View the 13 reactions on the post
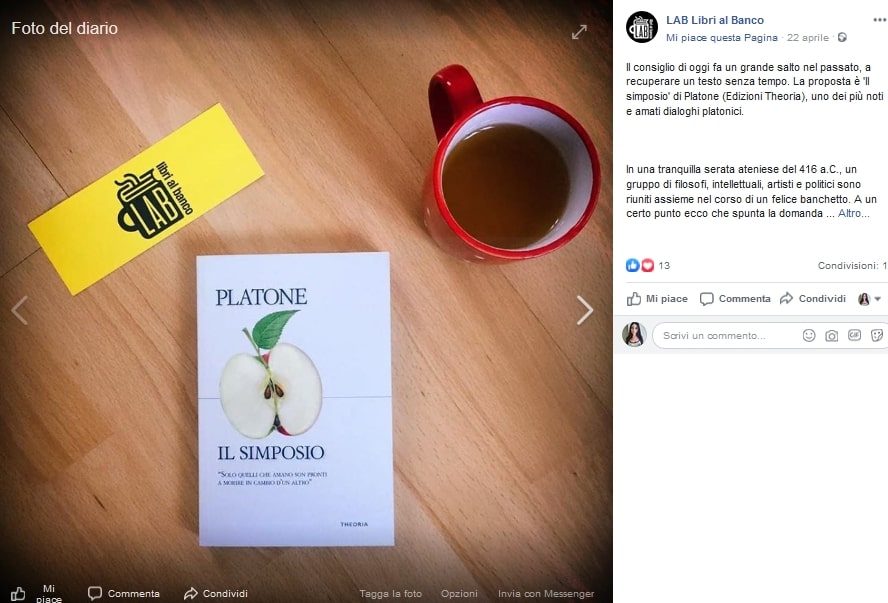This screenshot has width=888, height=603. pos(648,266)
